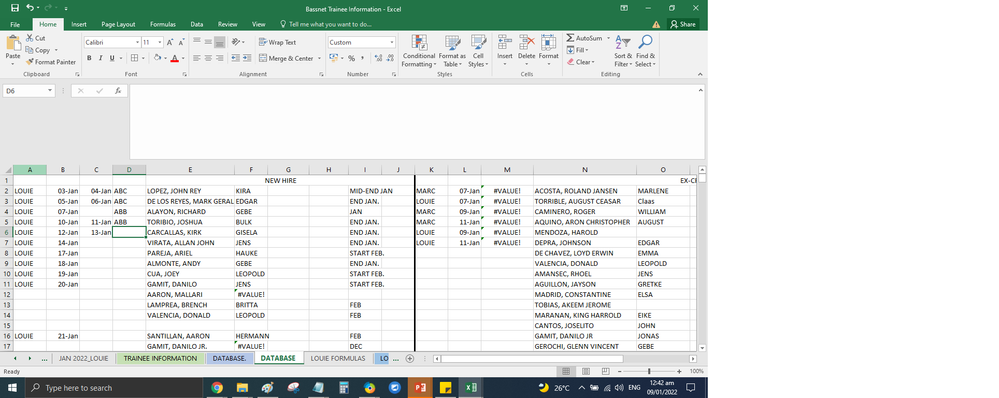Screen dimensions: 999x398
Task: Open Cell Styles gallery
Action: pyautogui.click(x=478, y=51)
